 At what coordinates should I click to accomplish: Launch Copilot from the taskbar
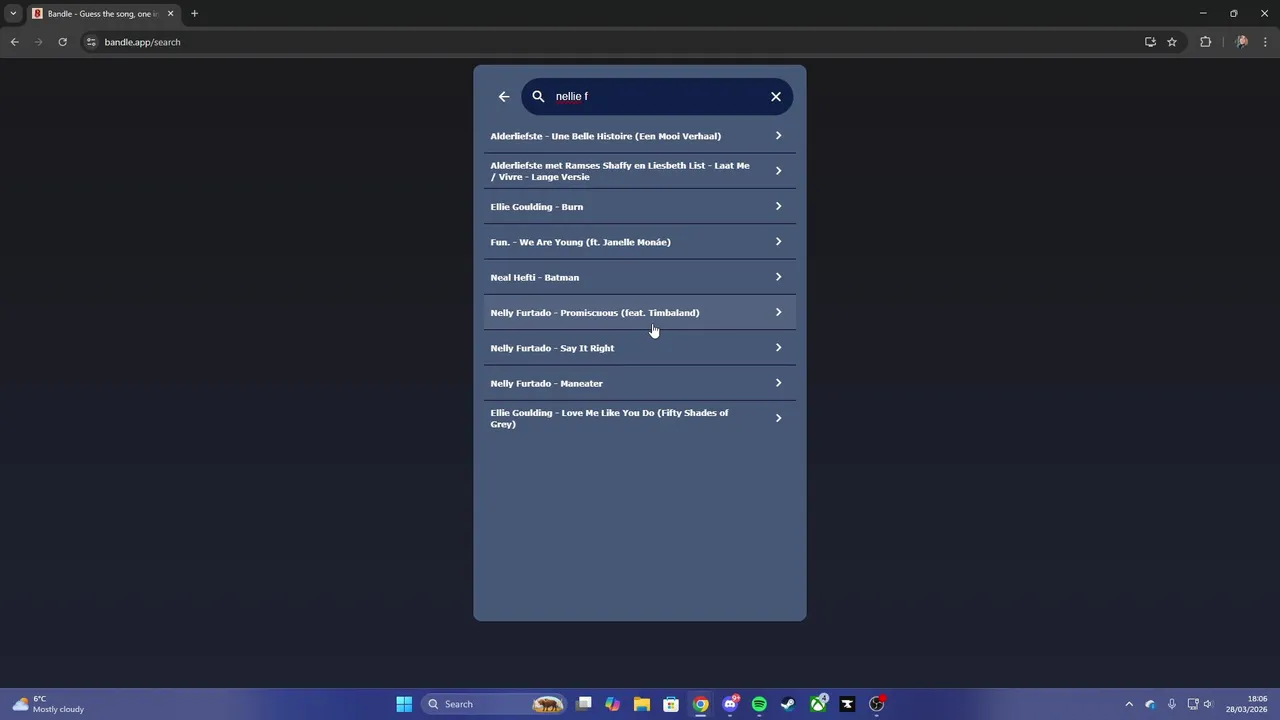613,704
